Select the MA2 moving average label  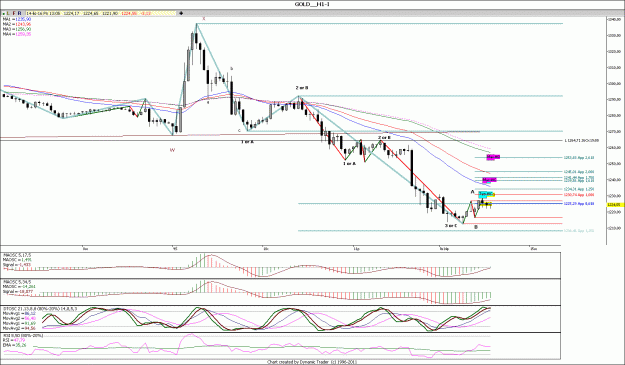[17, 24]
